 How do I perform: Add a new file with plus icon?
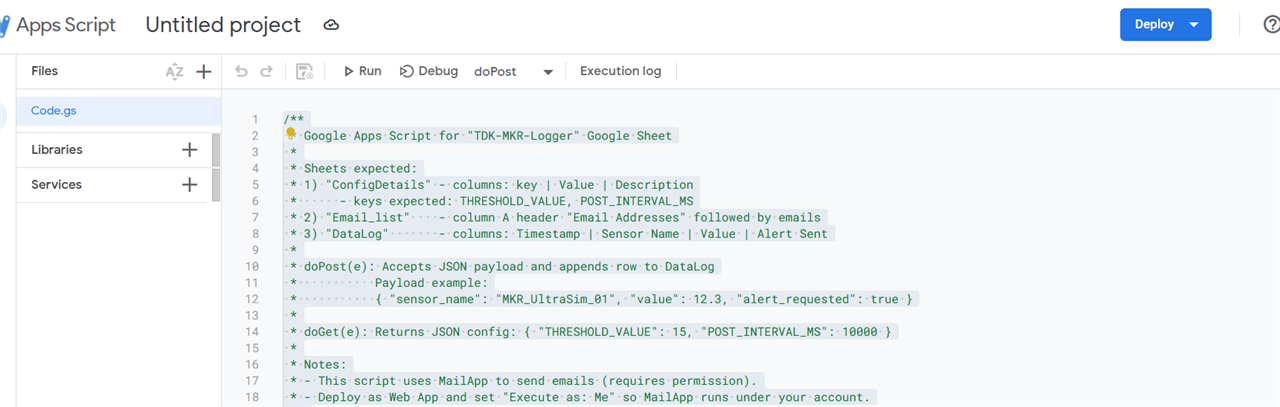tap(204, 71)
